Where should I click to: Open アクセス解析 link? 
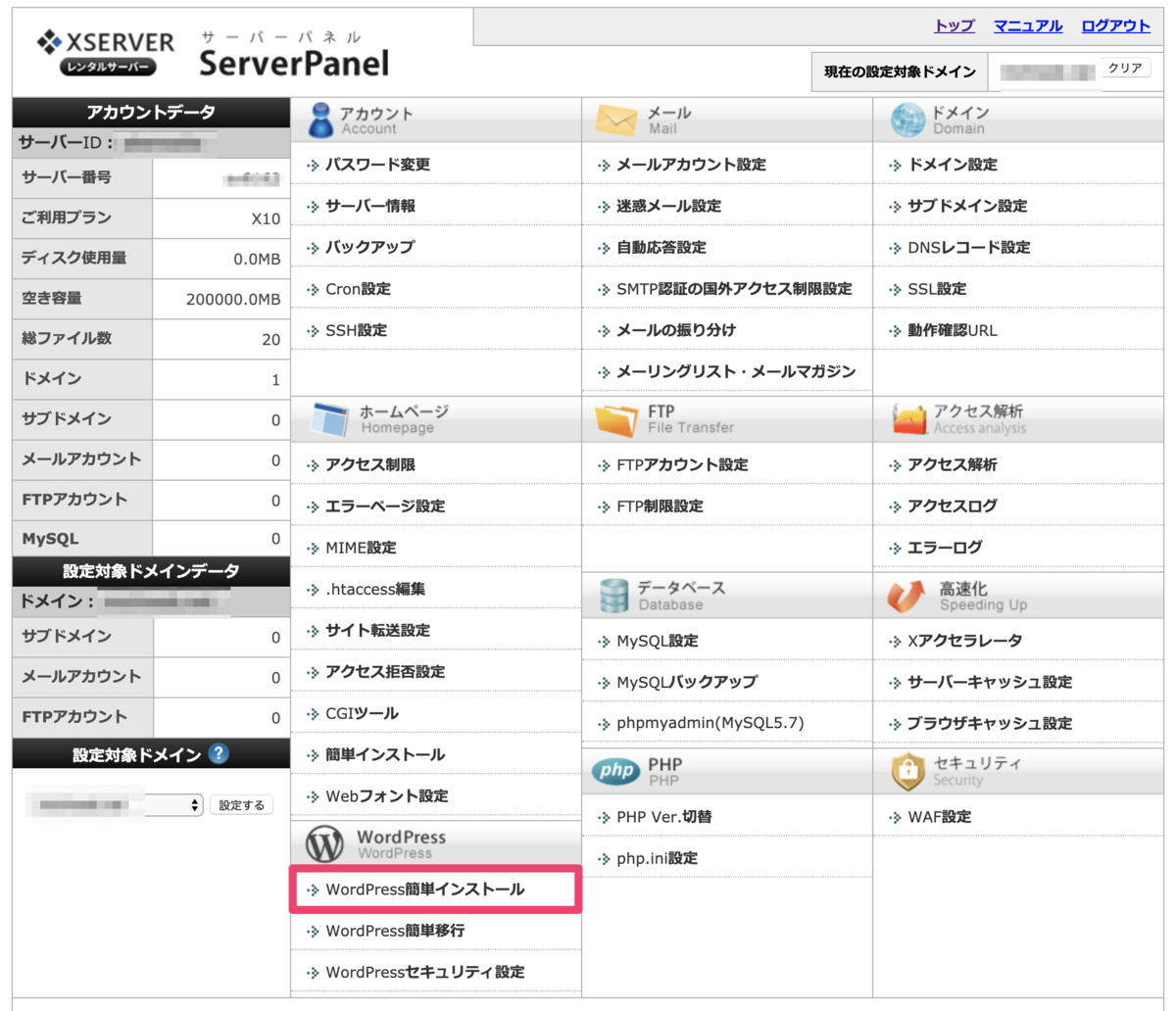953,464
